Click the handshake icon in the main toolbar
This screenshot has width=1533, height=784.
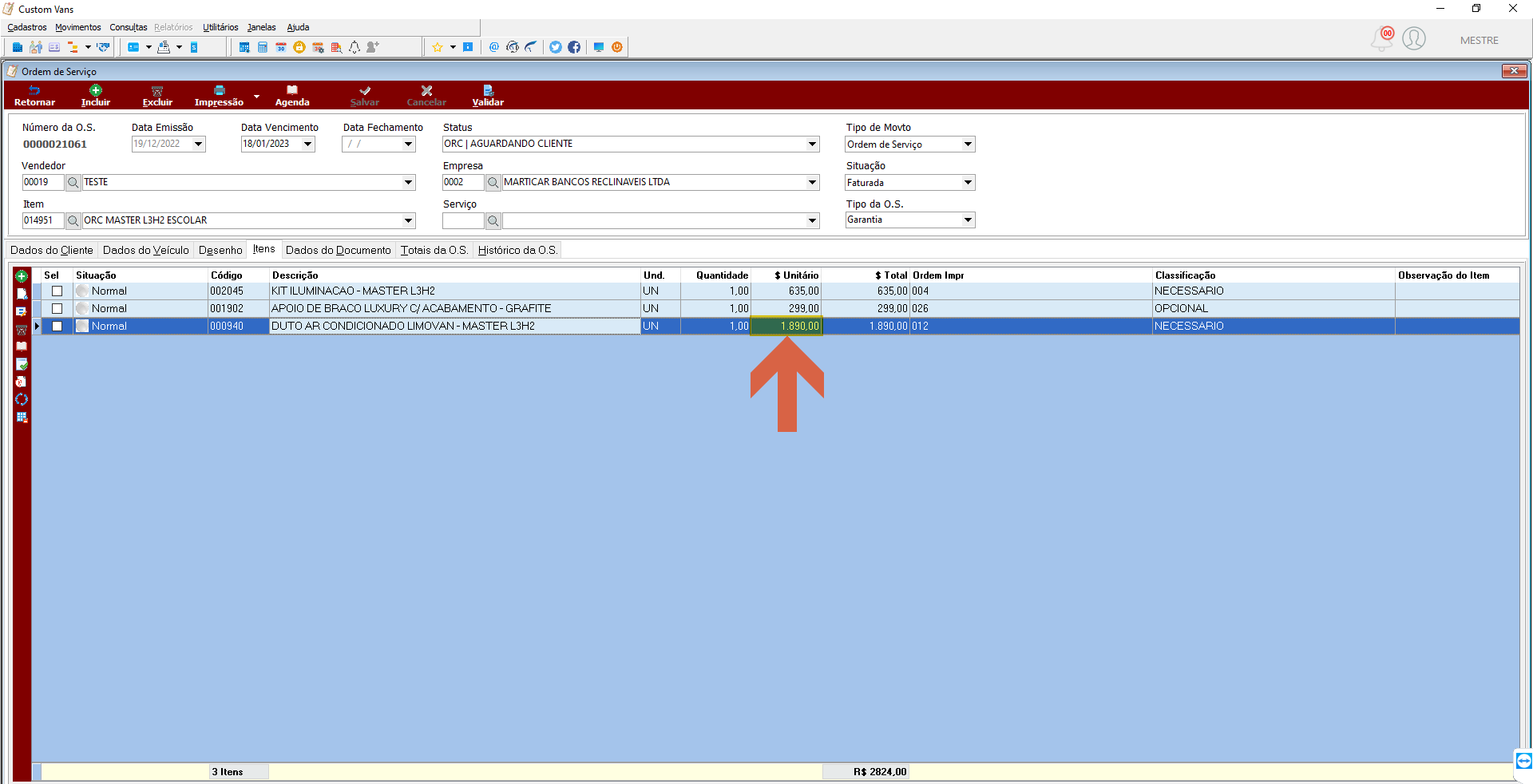(x=103, y=47)
